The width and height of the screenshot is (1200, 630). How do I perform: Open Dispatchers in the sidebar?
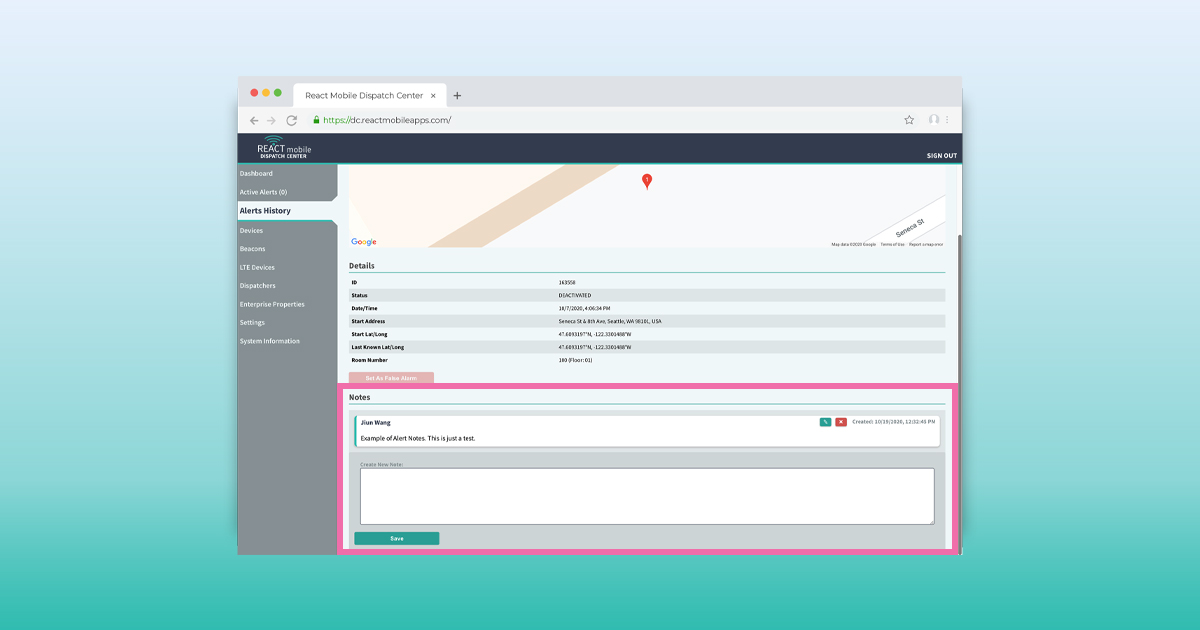(x=257, y=286)
